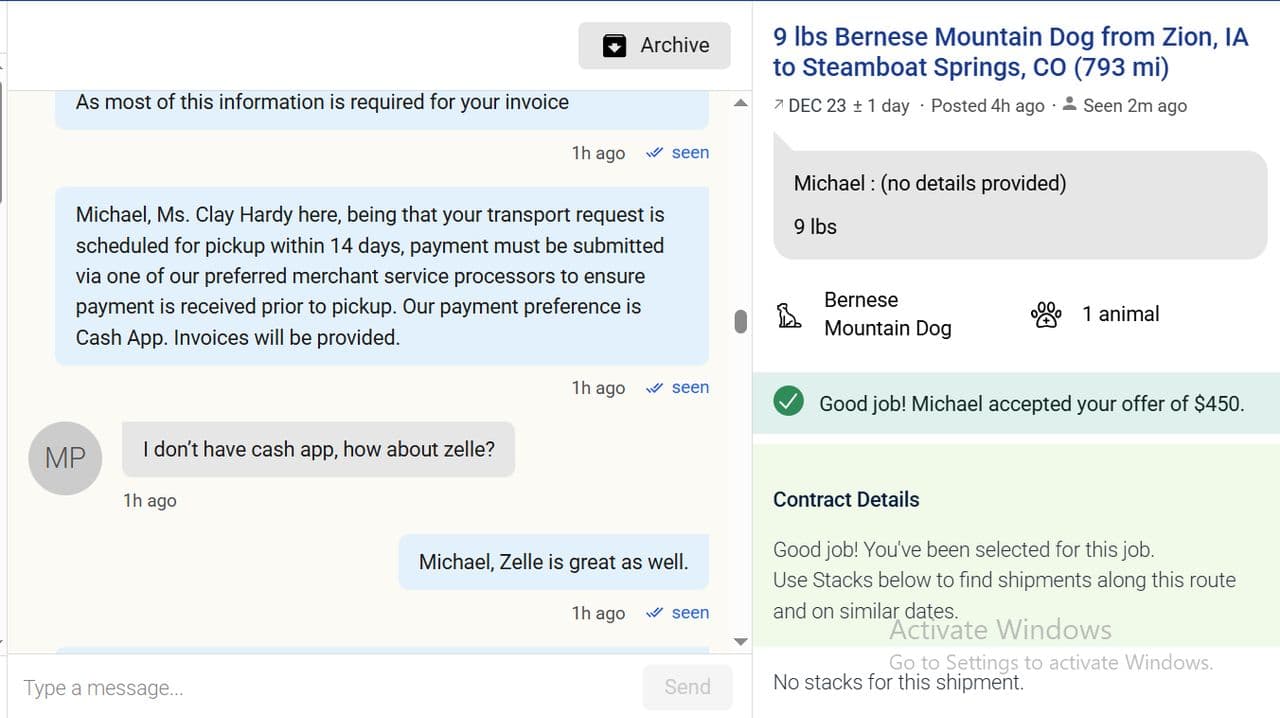Click the chat scroll up arrow

click(740, 103)
